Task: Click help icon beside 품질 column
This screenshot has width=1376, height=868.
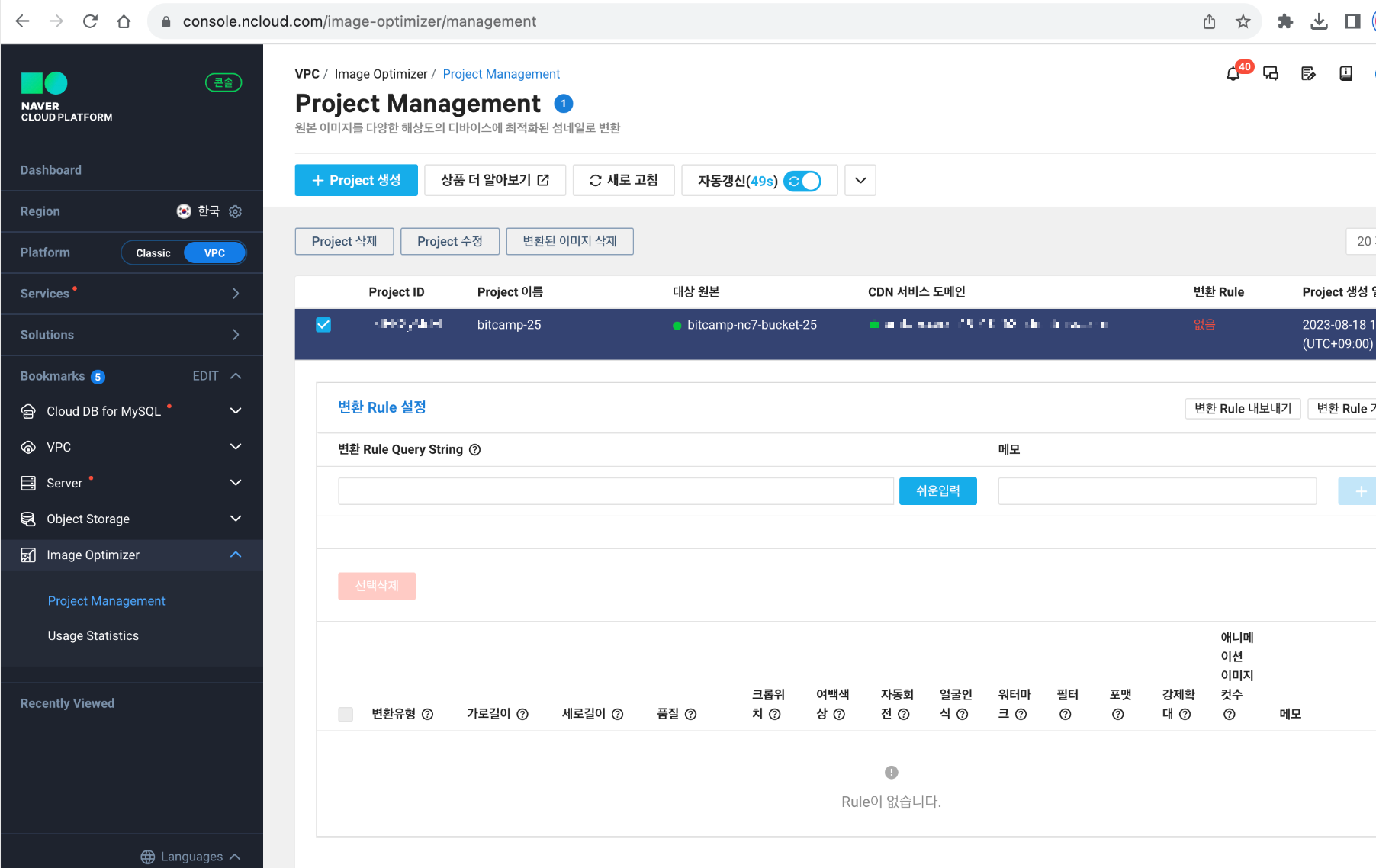Action: click(x=690, y=714)
